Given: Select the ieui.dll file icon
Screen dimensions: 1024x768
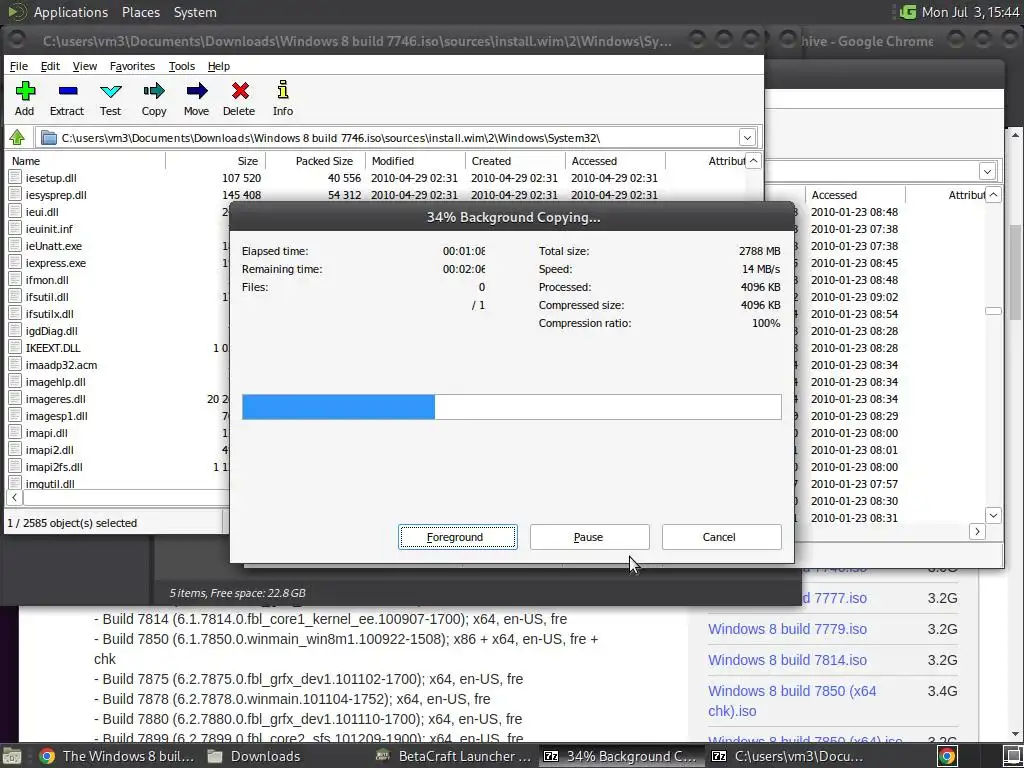Looking at the screenshot, I should 15,212.
